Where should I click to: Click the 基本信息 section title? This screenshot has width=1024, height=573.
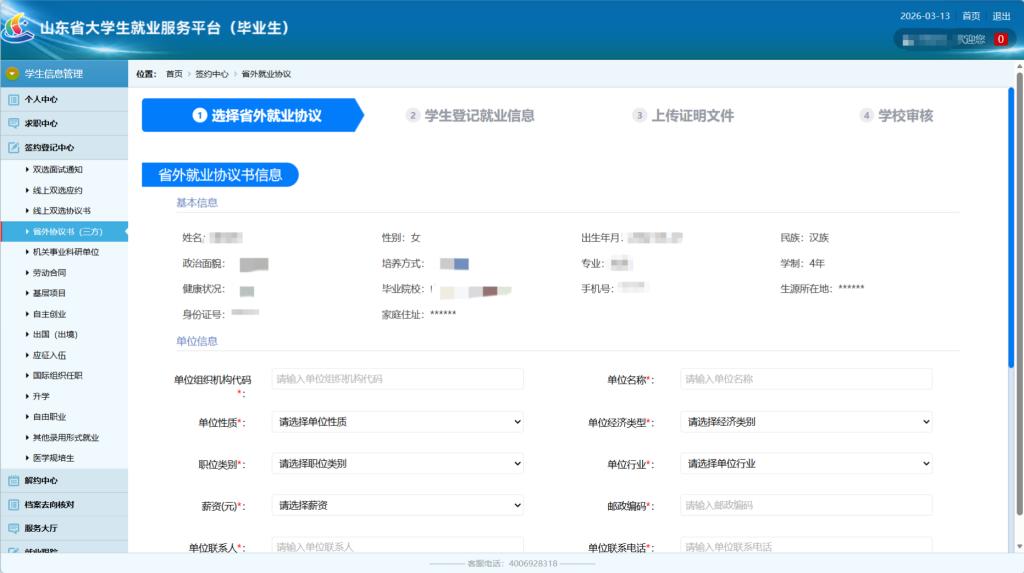[x=197, y=203]
